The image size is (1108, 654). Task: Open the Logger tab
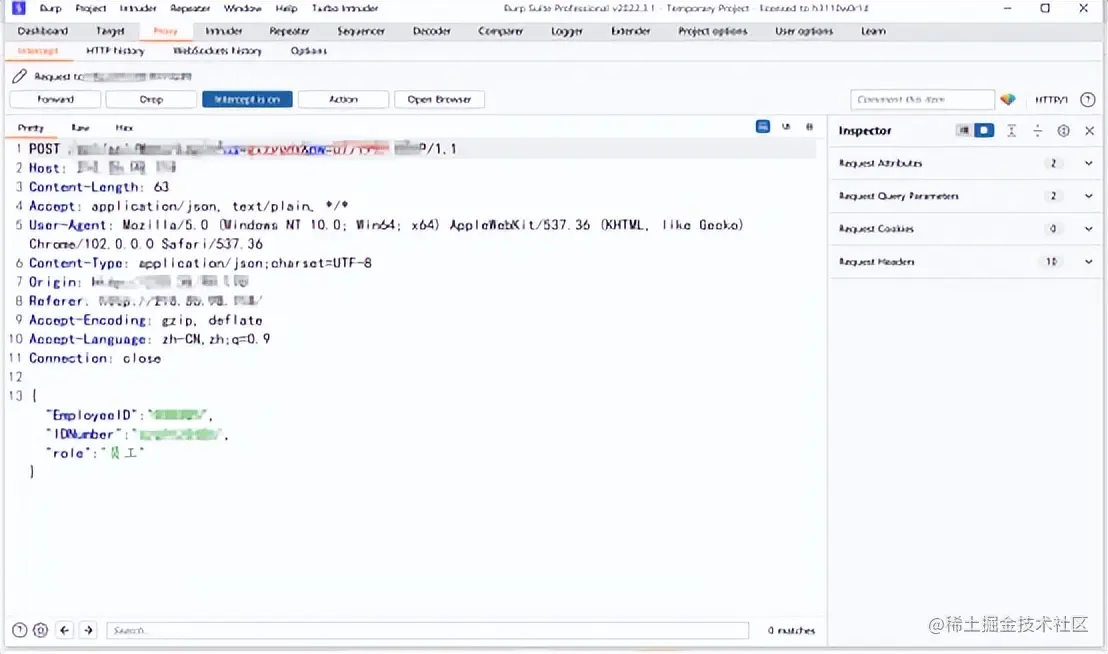(x=567, y=31)
